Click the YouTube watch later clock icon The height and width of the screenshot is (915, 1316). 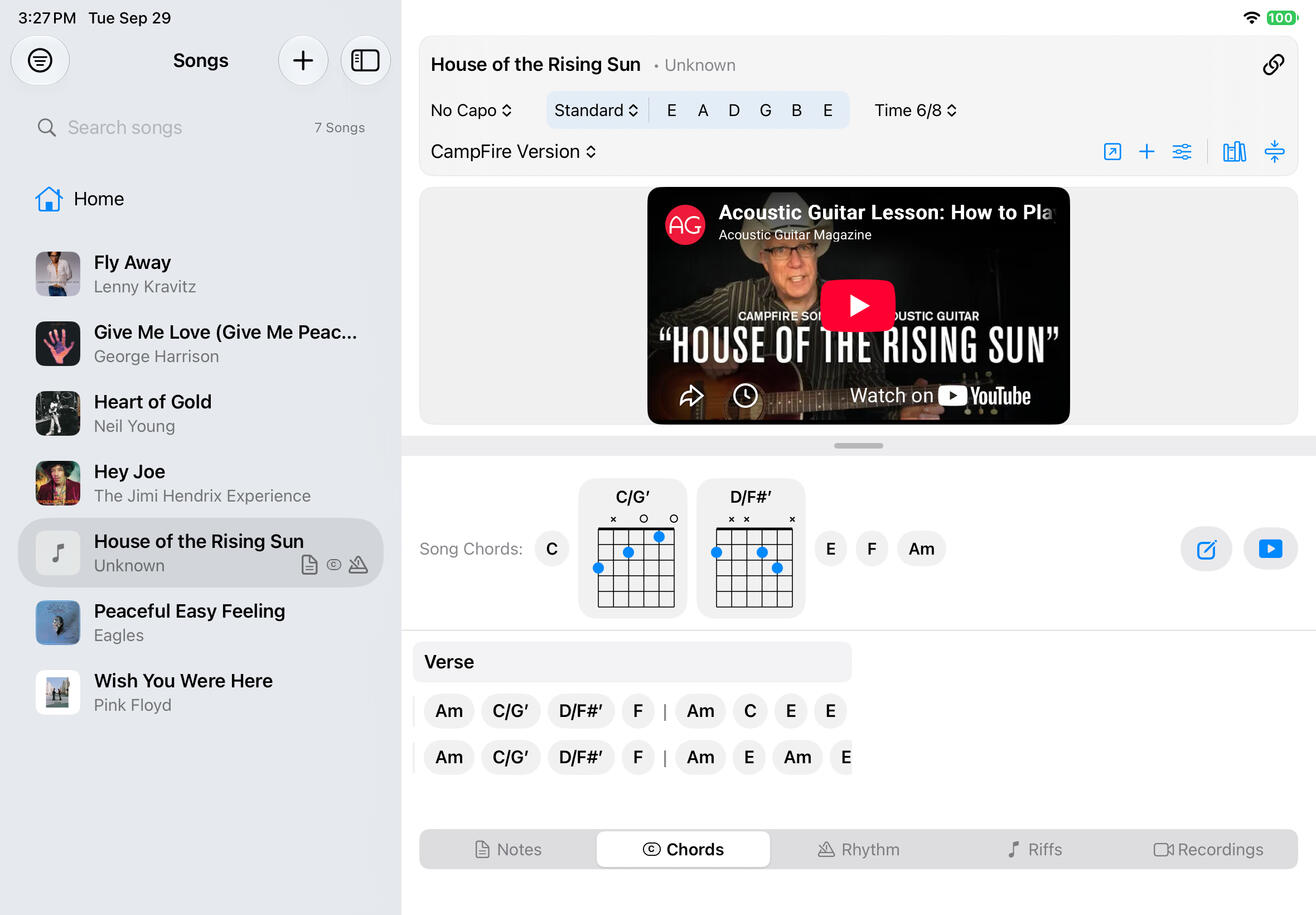pyautogui.click(x=745, y=396)
